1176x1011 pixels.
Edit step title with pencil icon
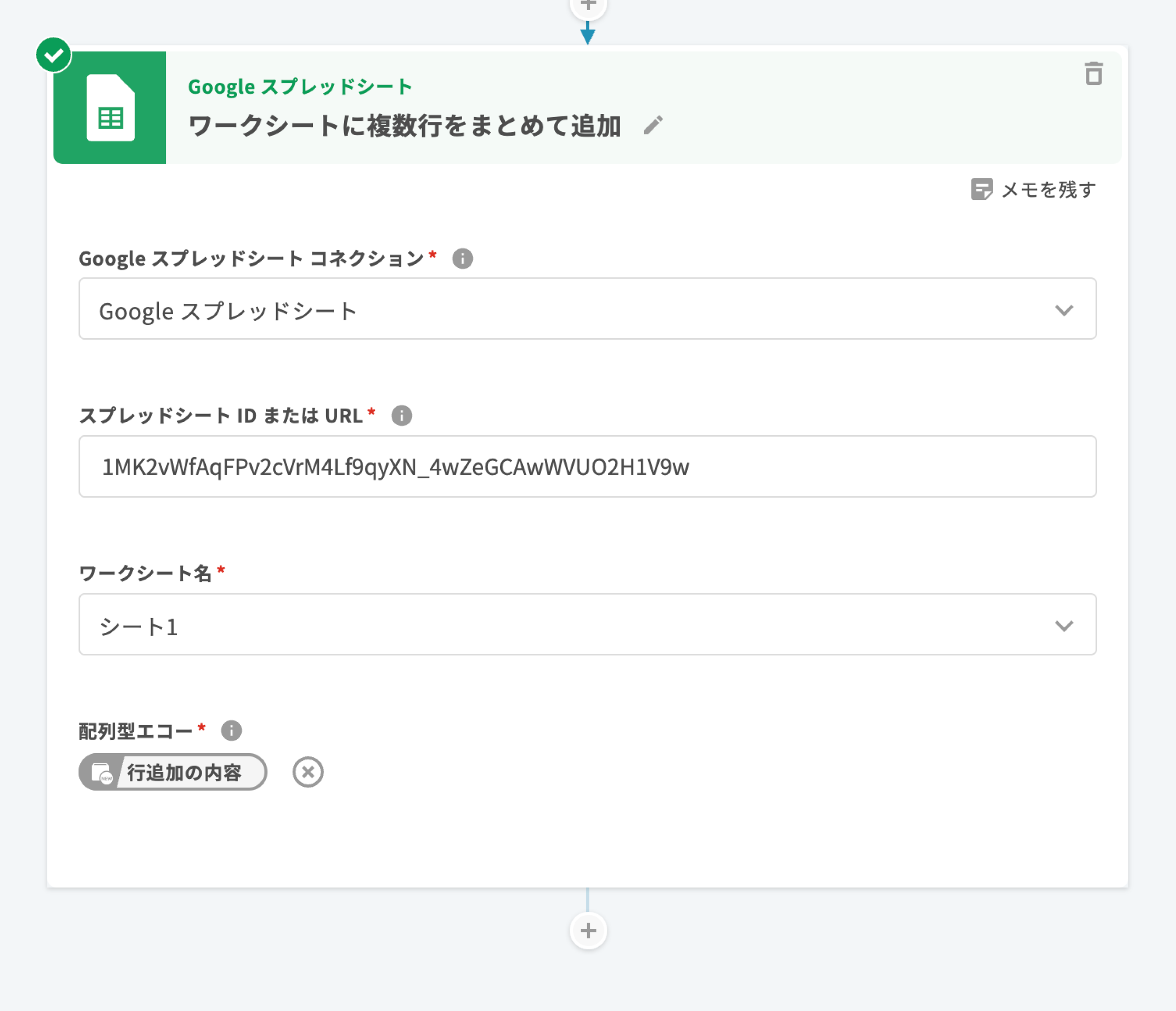click(653, 125)
